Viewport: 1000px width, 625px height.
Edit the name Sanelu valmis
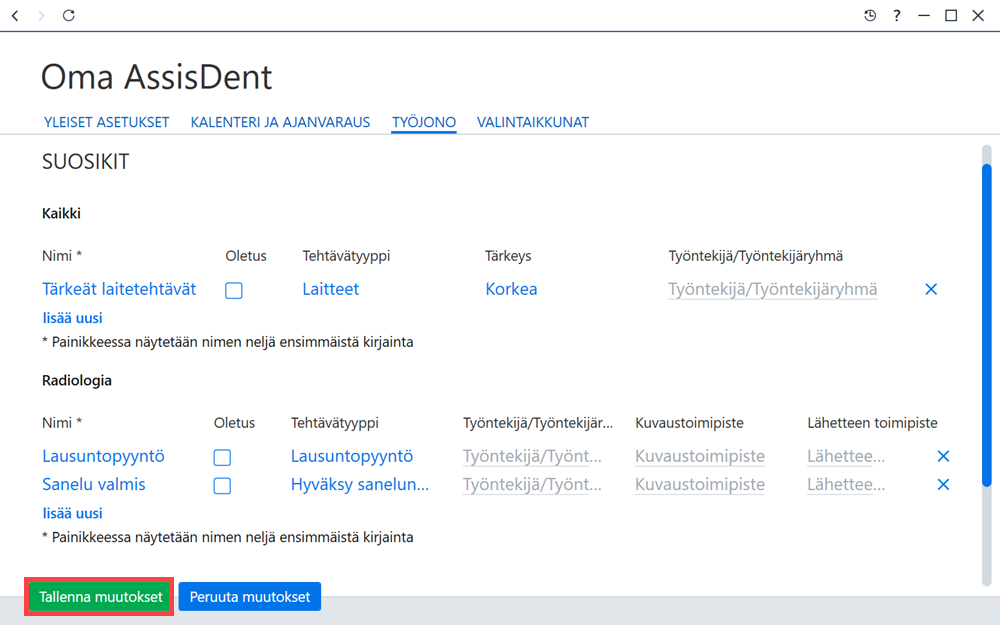pos(94,484)
